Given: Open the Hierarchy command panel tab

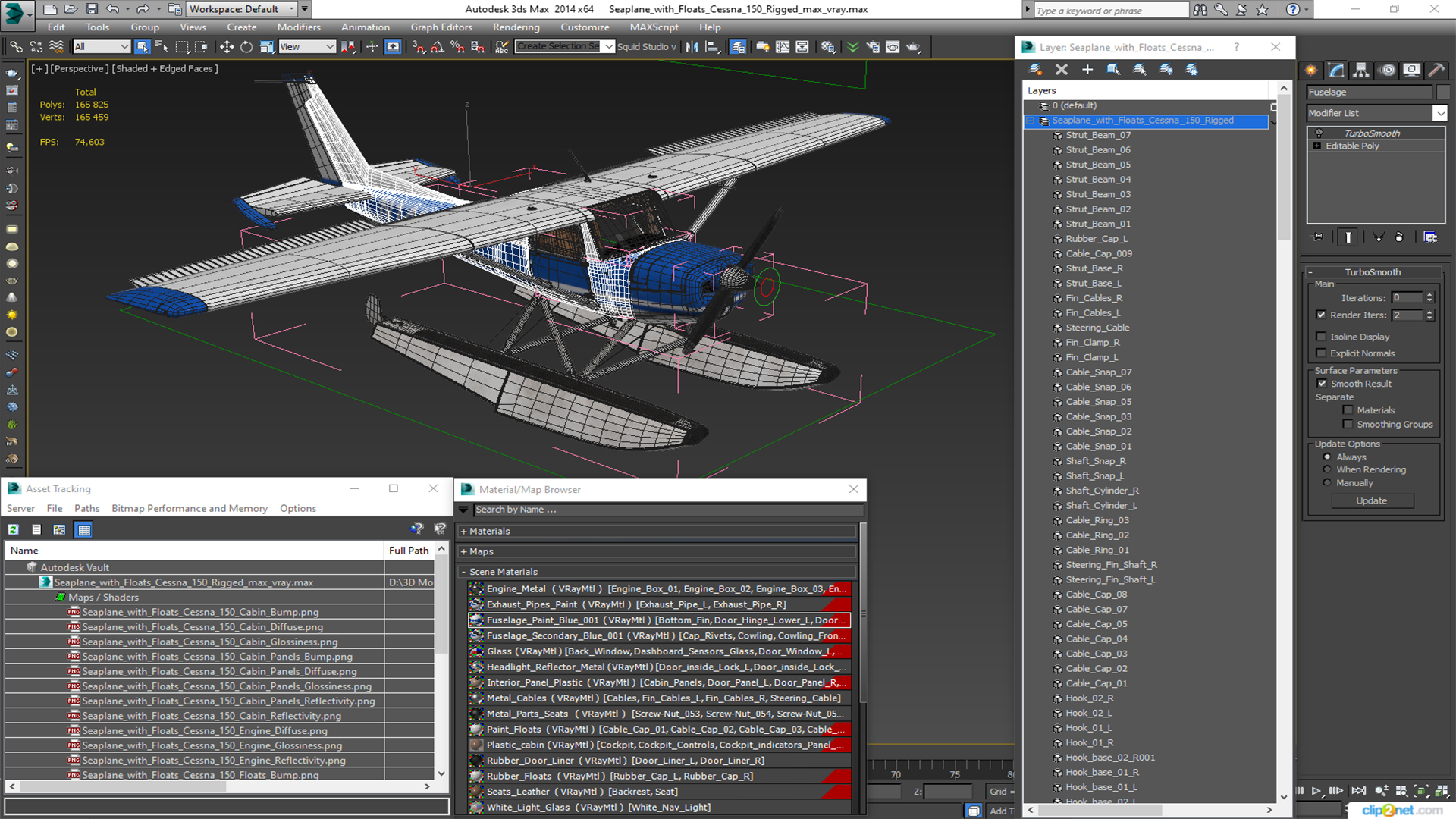Looking at the screenshot, I should [x=1361, y=70].
